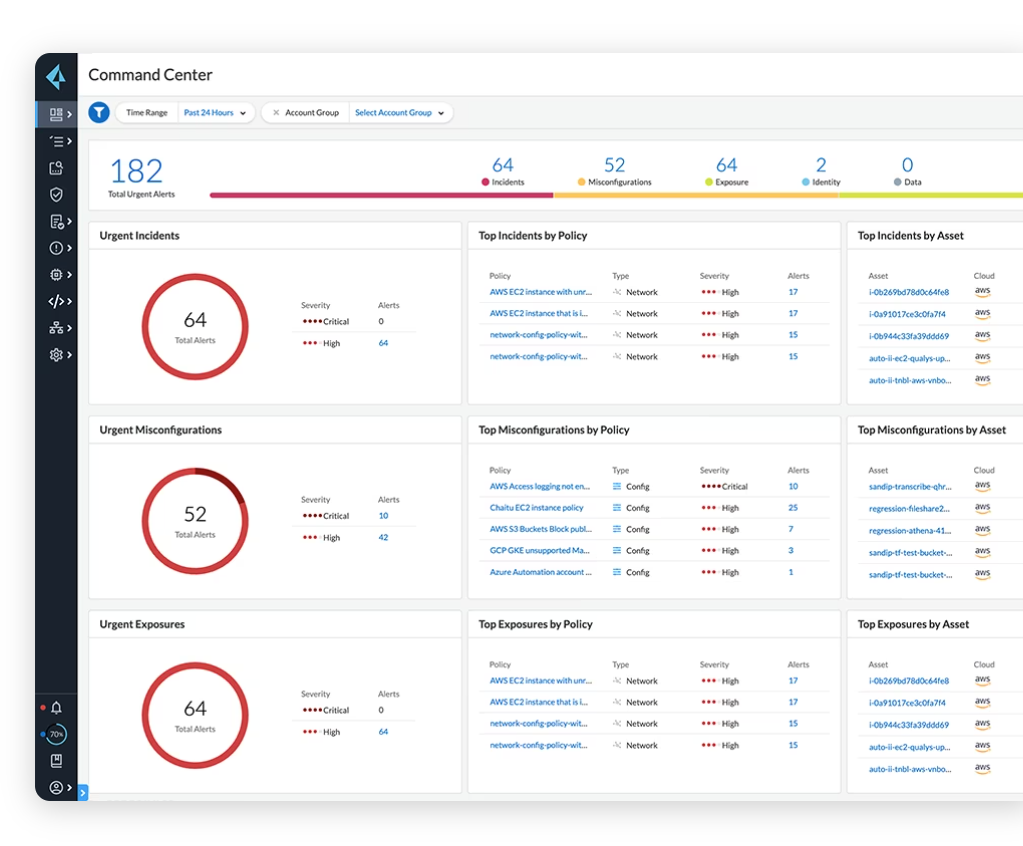Expand the sidebar with blue arrow tab

tap(83, 793)
